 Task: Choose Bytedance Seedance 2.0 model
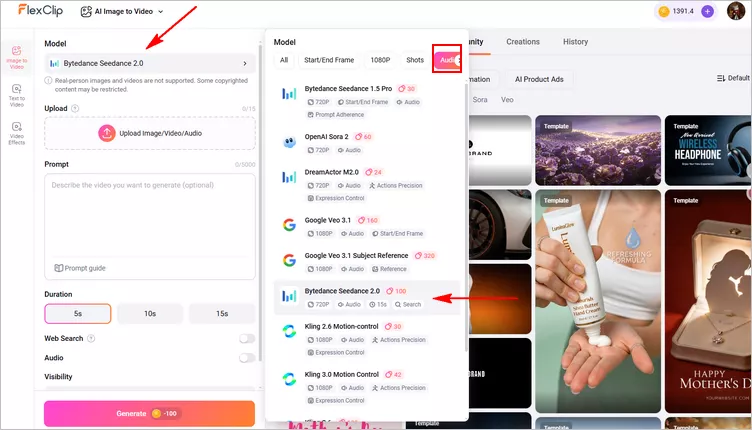tap(367, 298)
